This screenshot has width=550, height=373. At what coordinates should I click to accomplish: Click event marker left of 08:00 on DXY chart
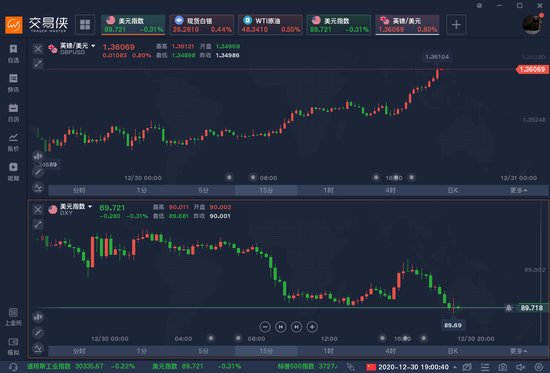(x=238, y=338)
